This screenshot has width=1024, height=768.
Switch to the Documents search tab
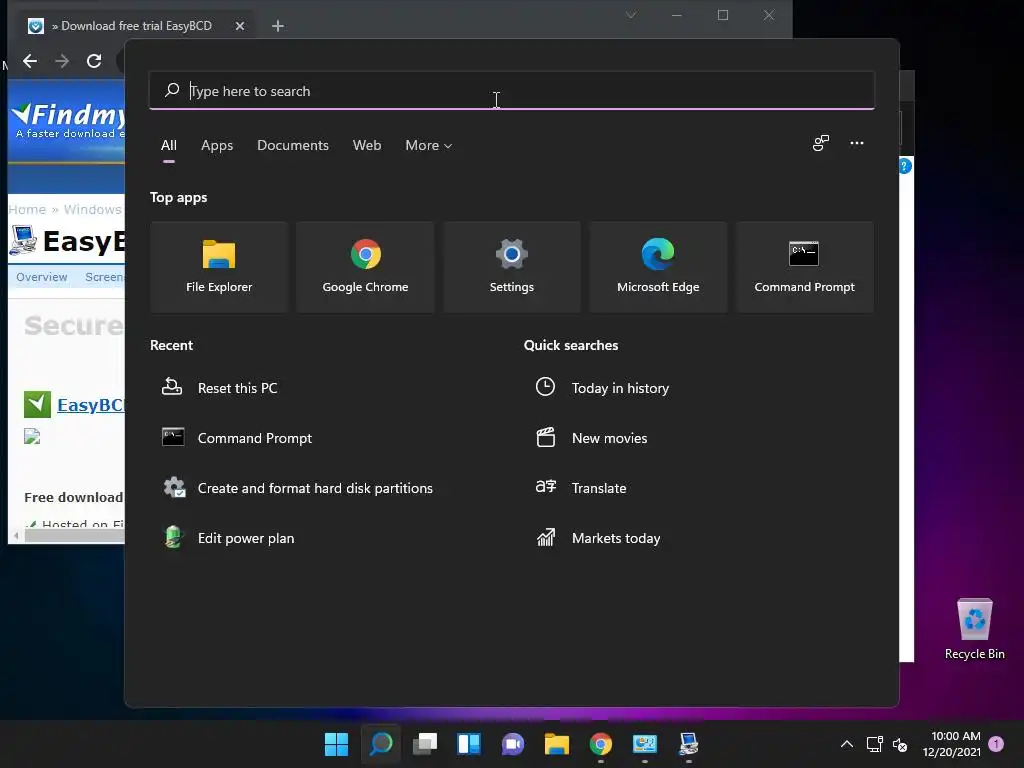coord(293,146)
